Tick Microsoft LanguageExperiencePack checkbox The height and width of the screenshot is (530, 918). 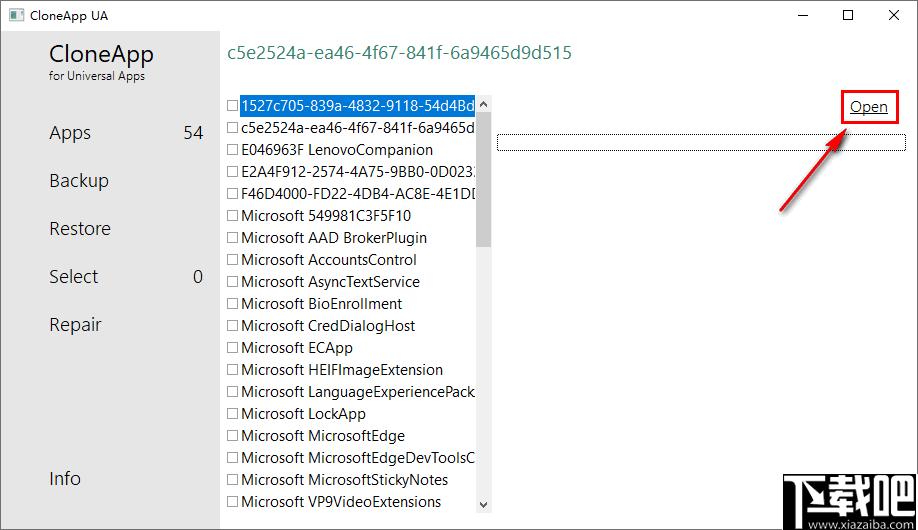click(x=232, y=391)
